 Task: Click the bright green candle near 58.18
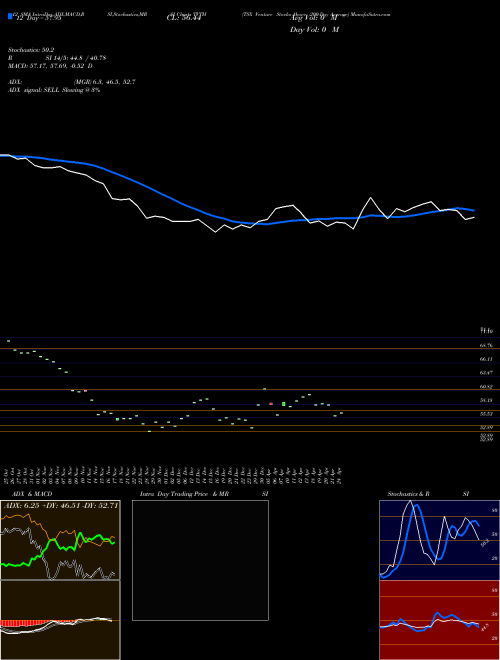coord(284,404)
